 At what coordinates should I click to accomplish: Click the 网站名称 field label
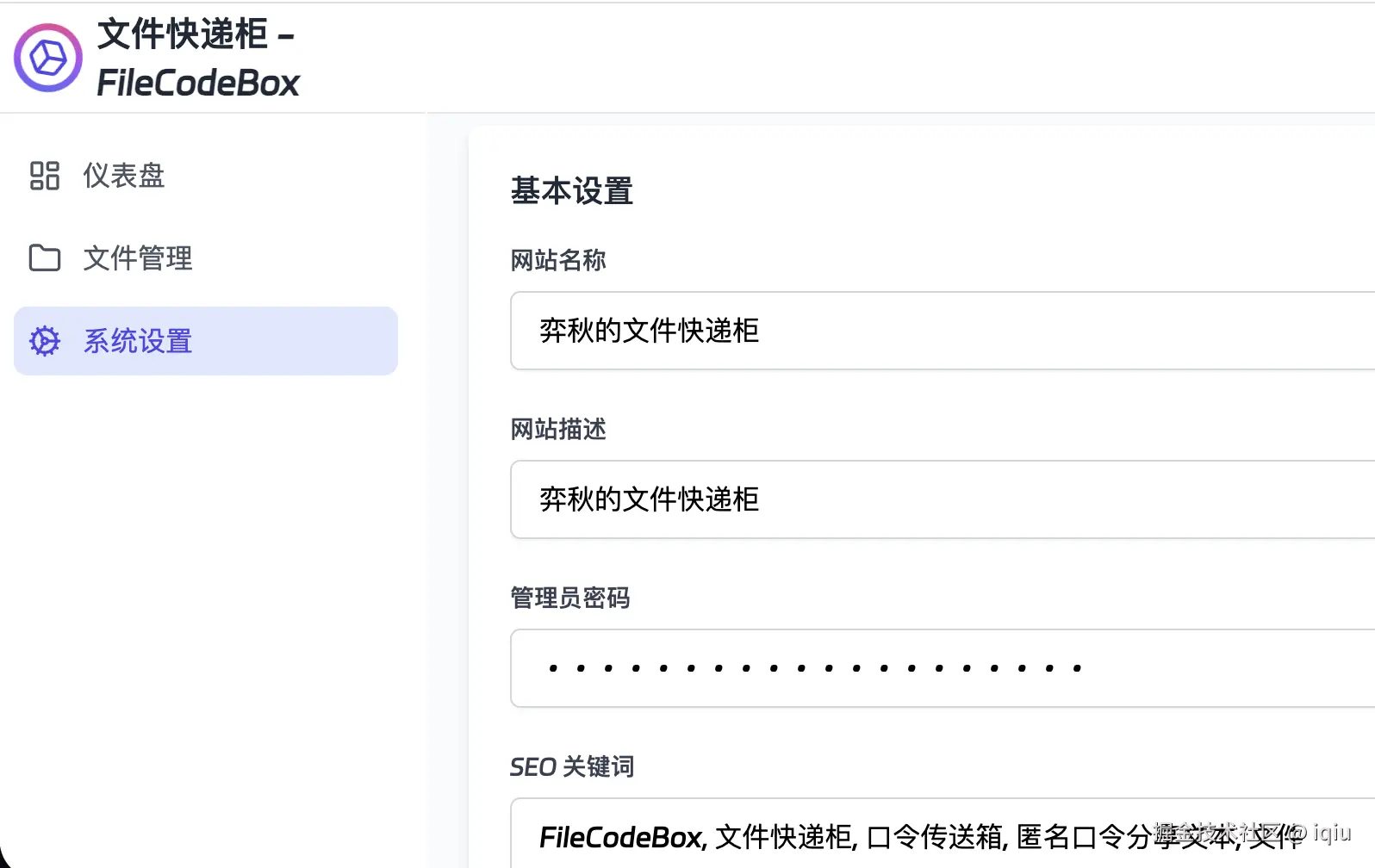558,260
